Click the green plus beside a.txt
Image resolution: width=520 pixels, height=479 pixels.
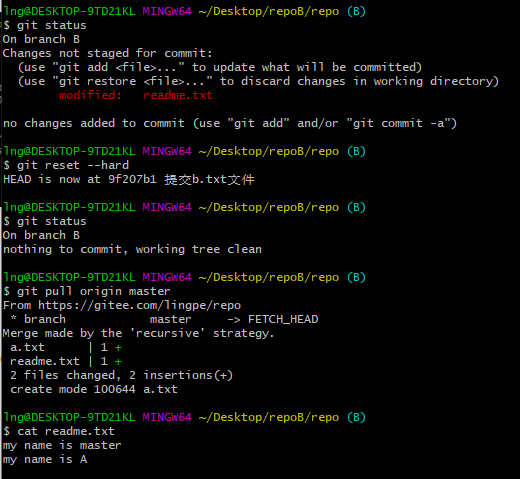(x=118, y=348)
